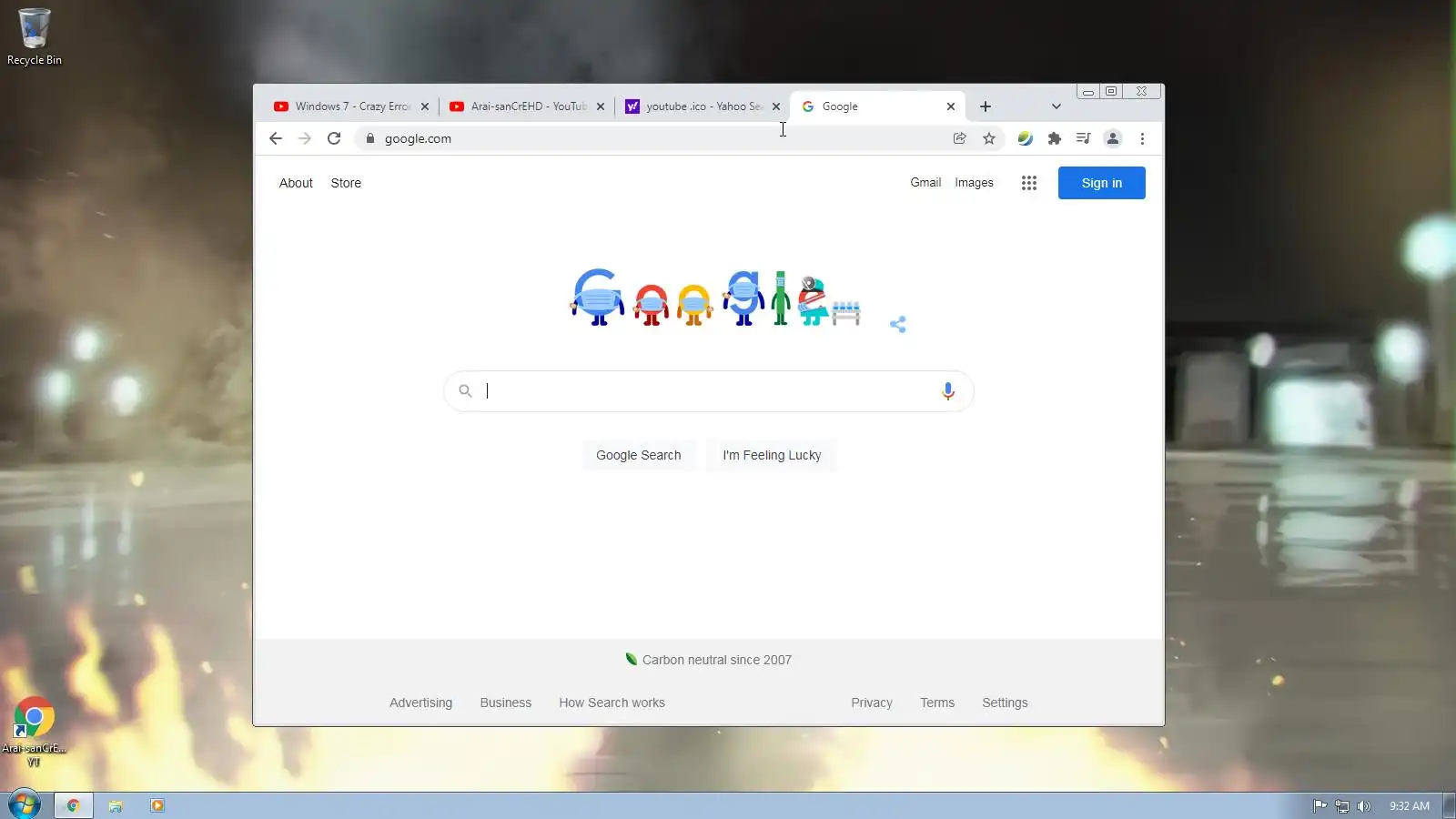
Task: Open Gmail link
Action: pos(925,182)
